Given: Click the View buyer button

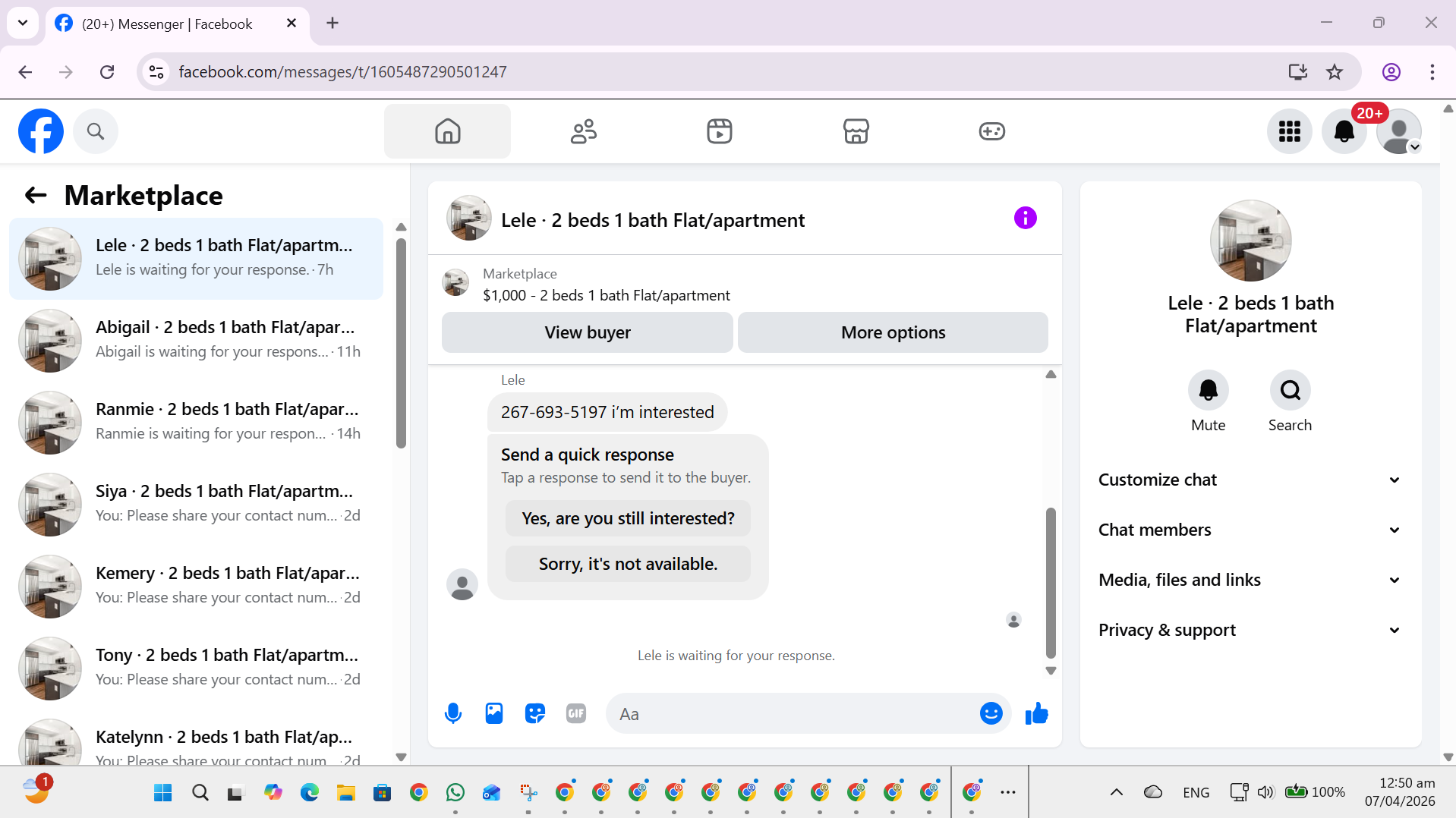Looking at the screenshot, I should click(588, 332).
